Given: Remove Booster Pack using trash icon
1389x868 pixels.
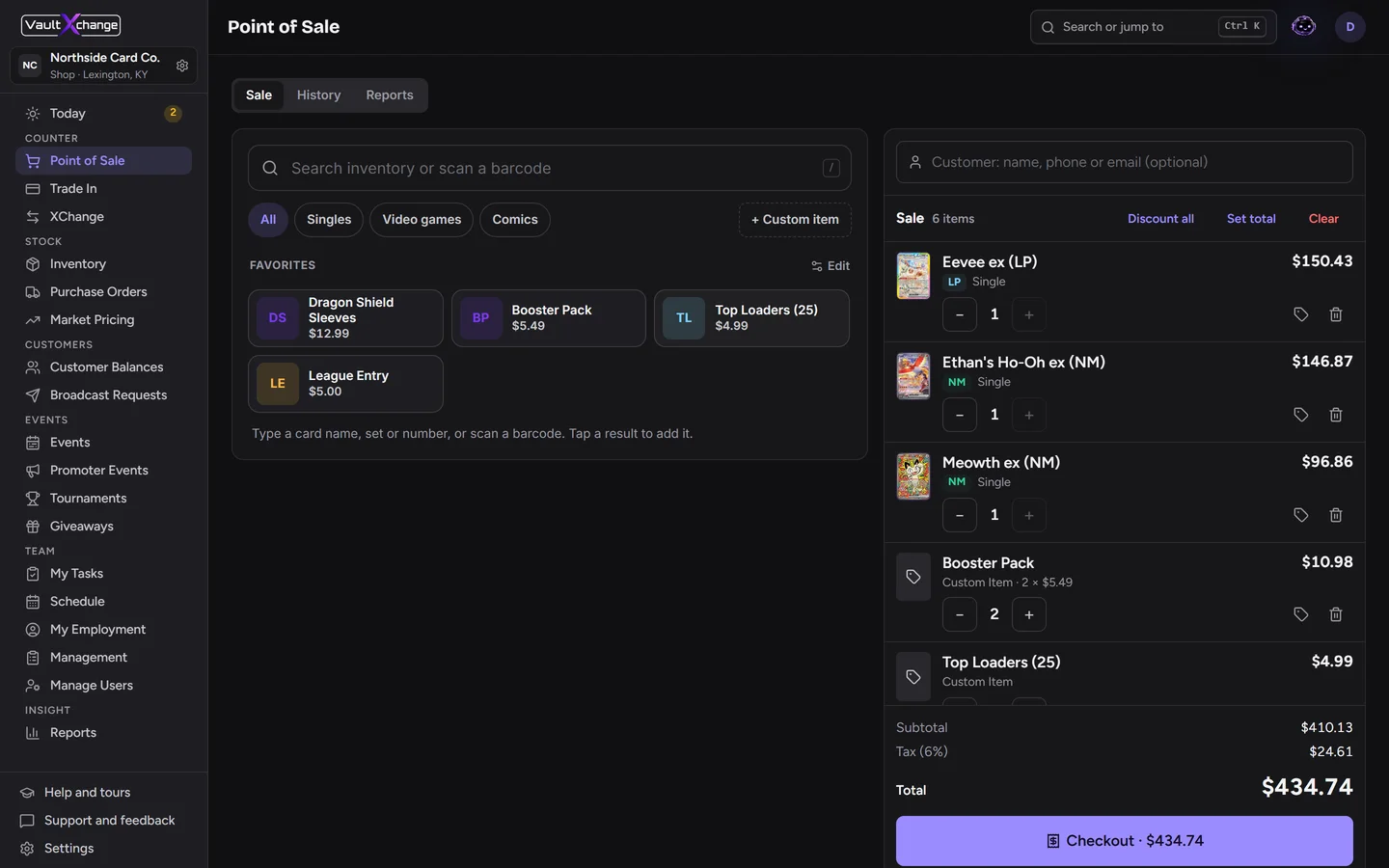Looking at the screenshot, I should point(1336,614).
